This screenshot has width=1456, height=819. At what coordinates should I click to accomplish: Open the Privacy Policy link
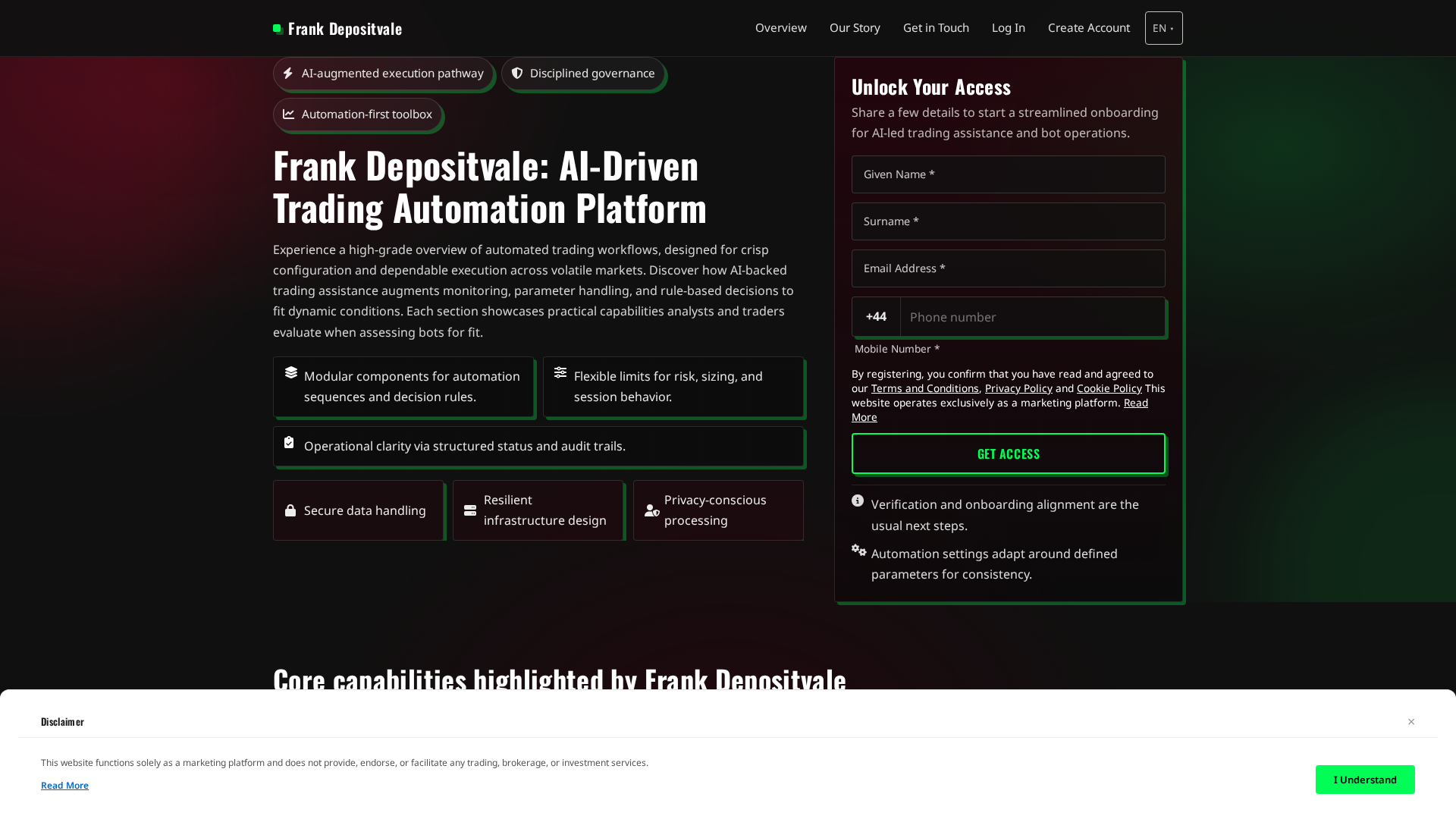click(x=1018, y=388)
